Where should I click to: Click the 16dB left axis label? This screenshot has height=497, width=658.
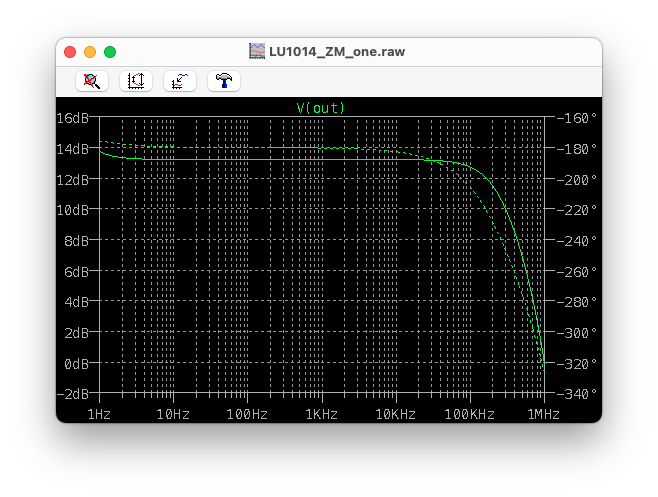73,118
